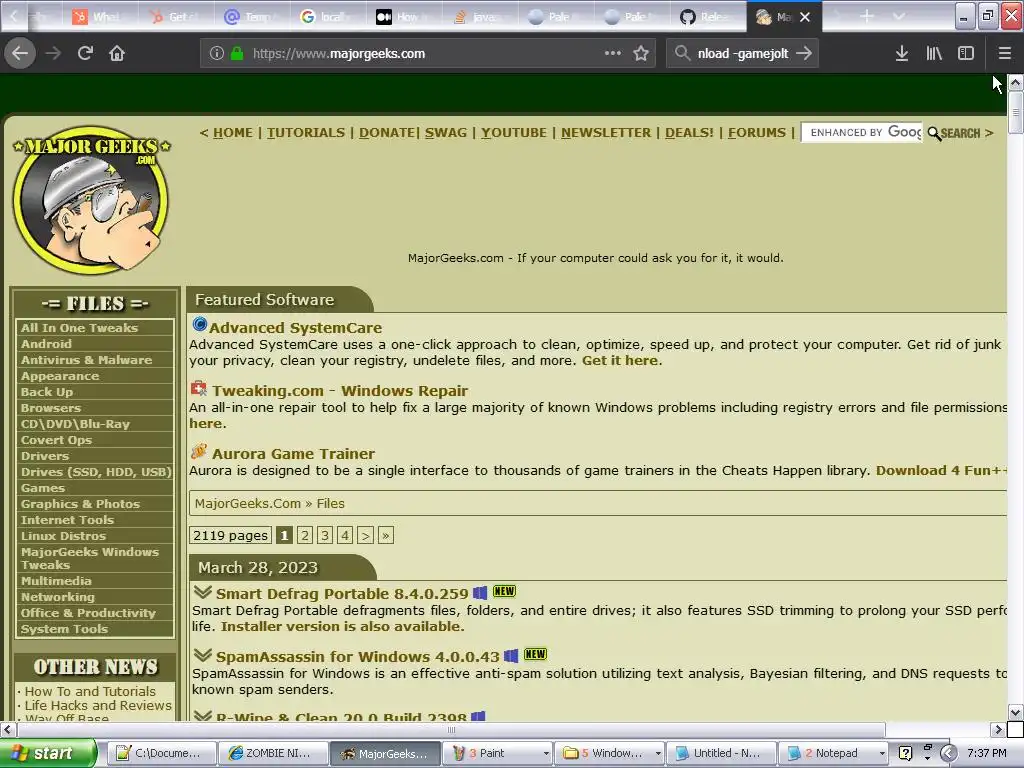The width and height of the screenshot is (1024, 768).
Task: Click the Windows Repair red toolbox icon
Action: tap(199, 389)
